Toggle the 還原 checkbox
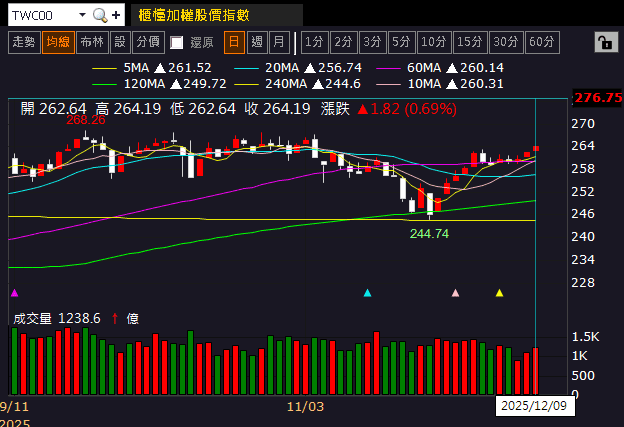Viewport: 624px width, 427px height. point(176,43)
